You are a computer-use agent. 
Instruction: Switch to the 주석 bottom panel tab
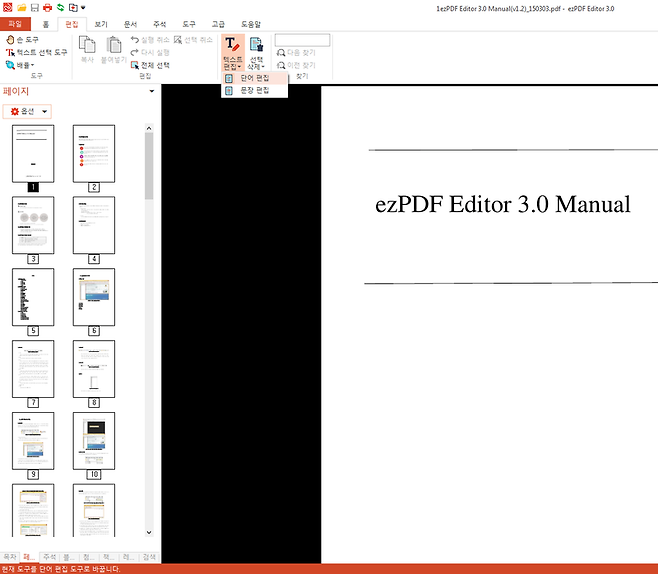(x=49, y=557)
